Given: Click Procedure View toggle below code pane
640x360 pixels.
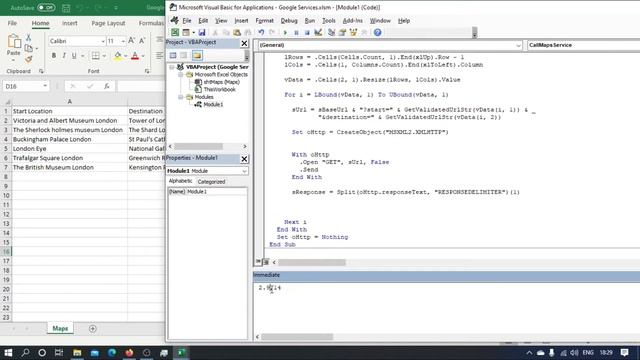Looking at the screenshot, I should 258,262.
